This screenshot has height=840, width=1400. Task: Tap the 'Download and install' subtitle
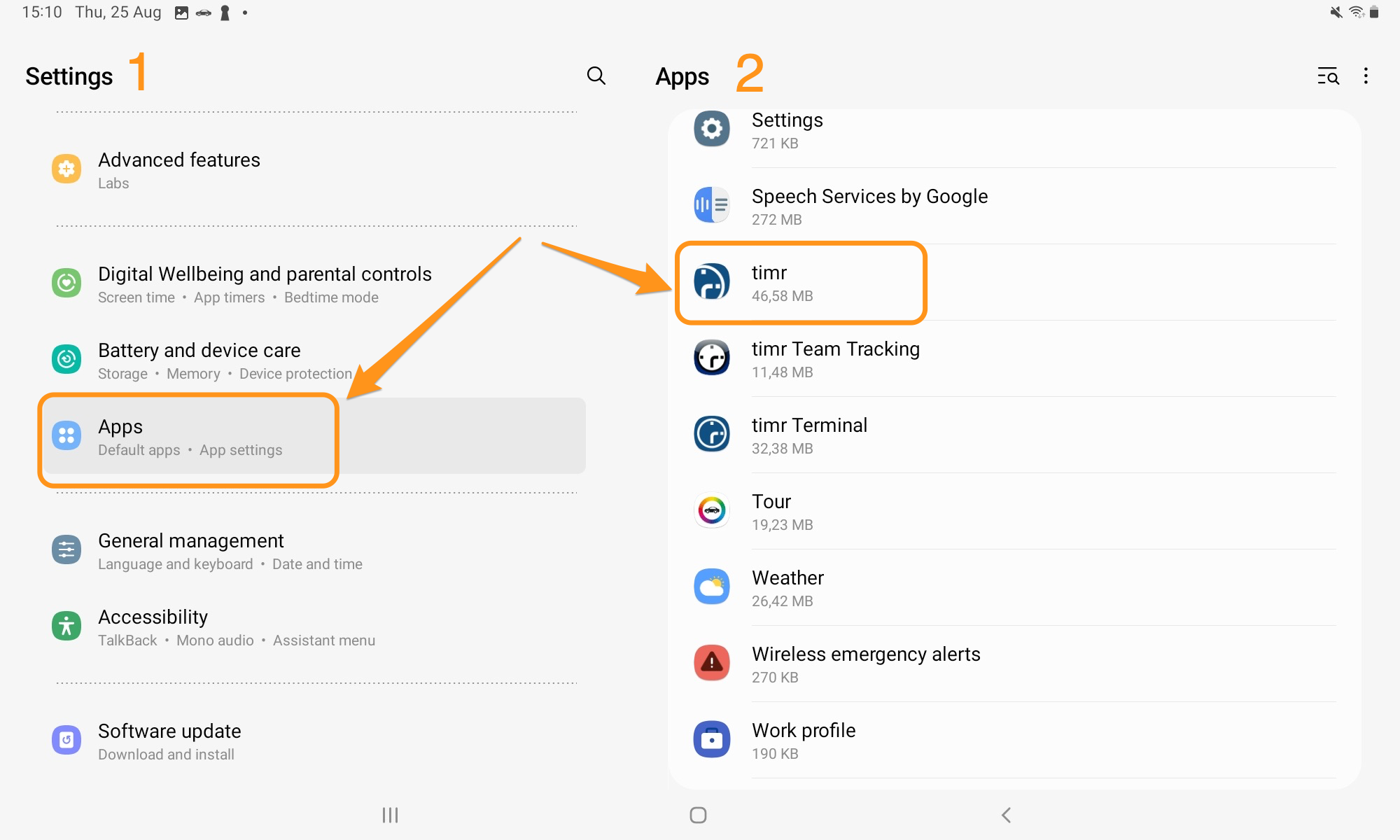tap(166, 755)
